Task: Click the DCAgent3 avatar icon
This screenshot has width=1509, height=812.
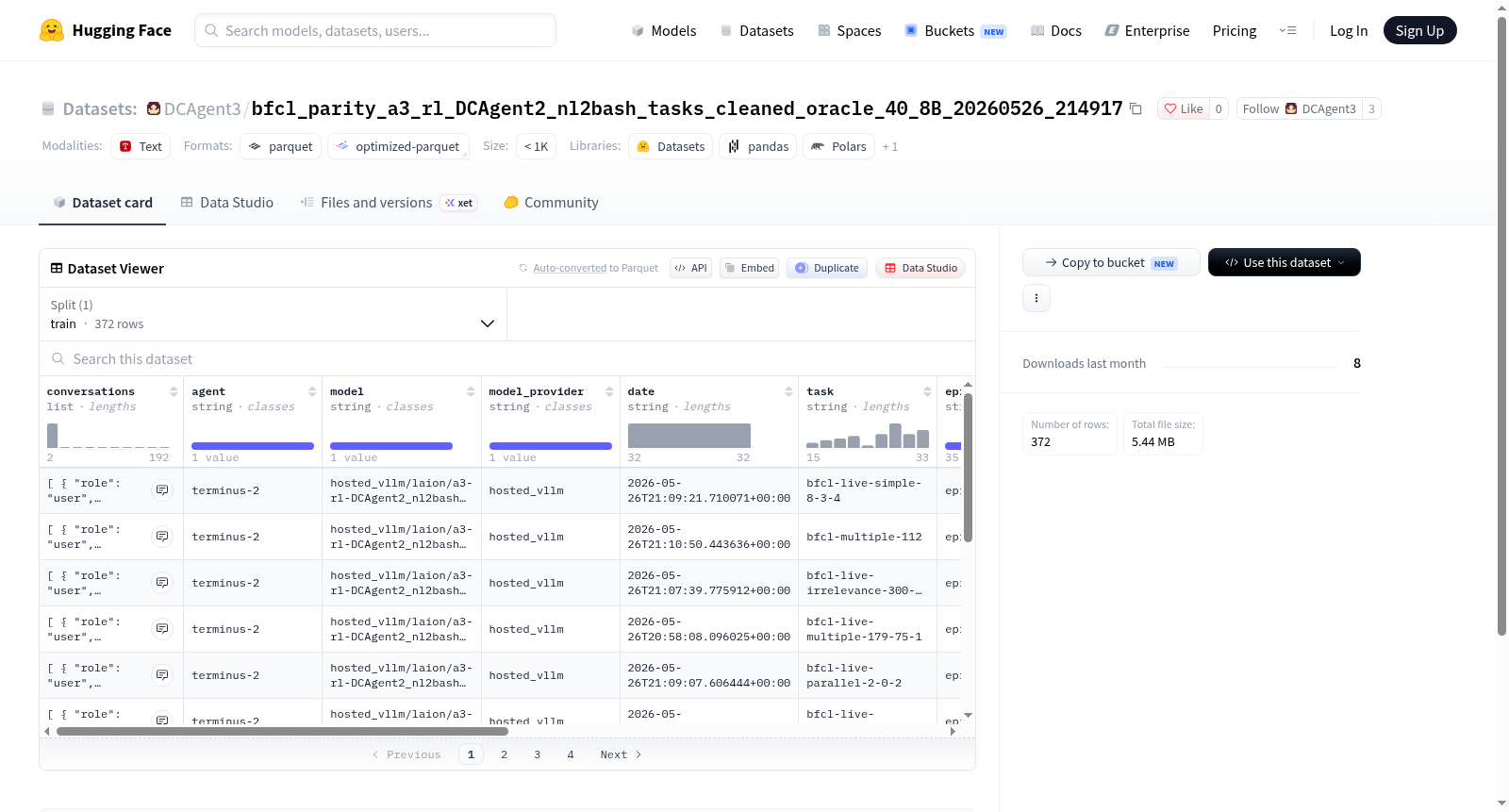Action: click(153, 108)
